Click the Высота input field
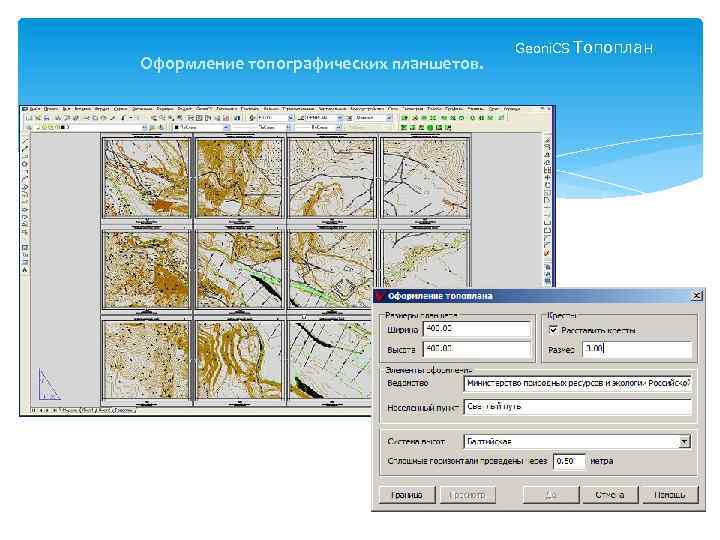 click(x=477, y=349)
